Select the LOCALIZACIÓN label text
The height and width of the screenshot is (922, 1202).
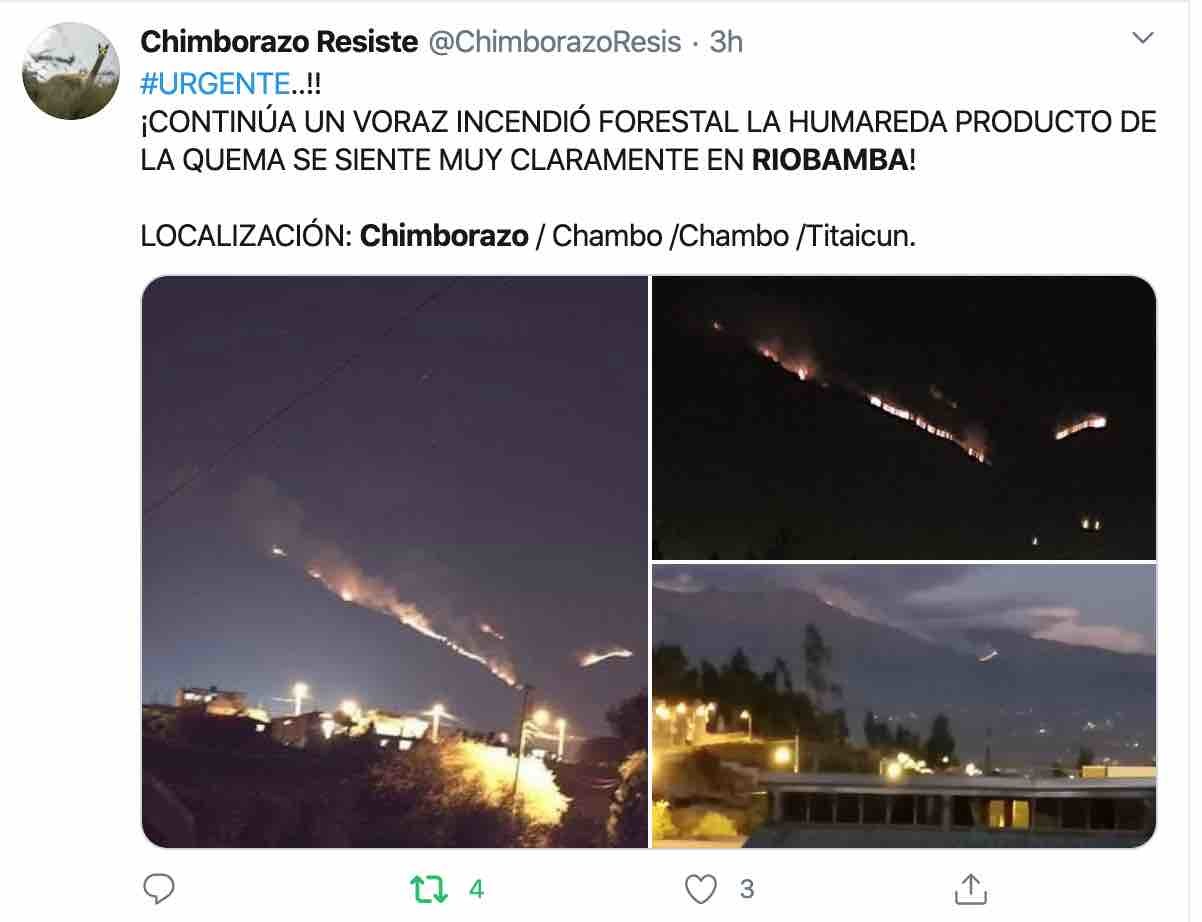pyautogui.click(x=246, y=236)
